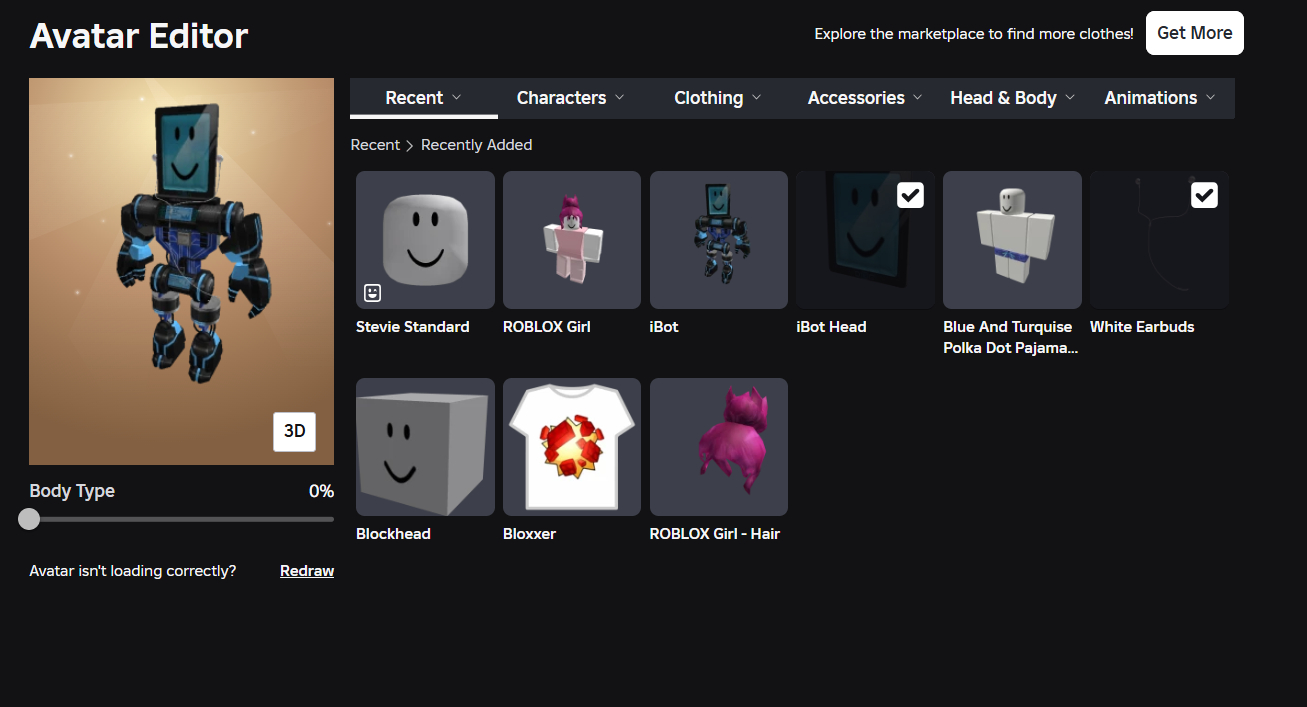Open the Clothing tab
The image size is (1307, 707).
point(718,98)
